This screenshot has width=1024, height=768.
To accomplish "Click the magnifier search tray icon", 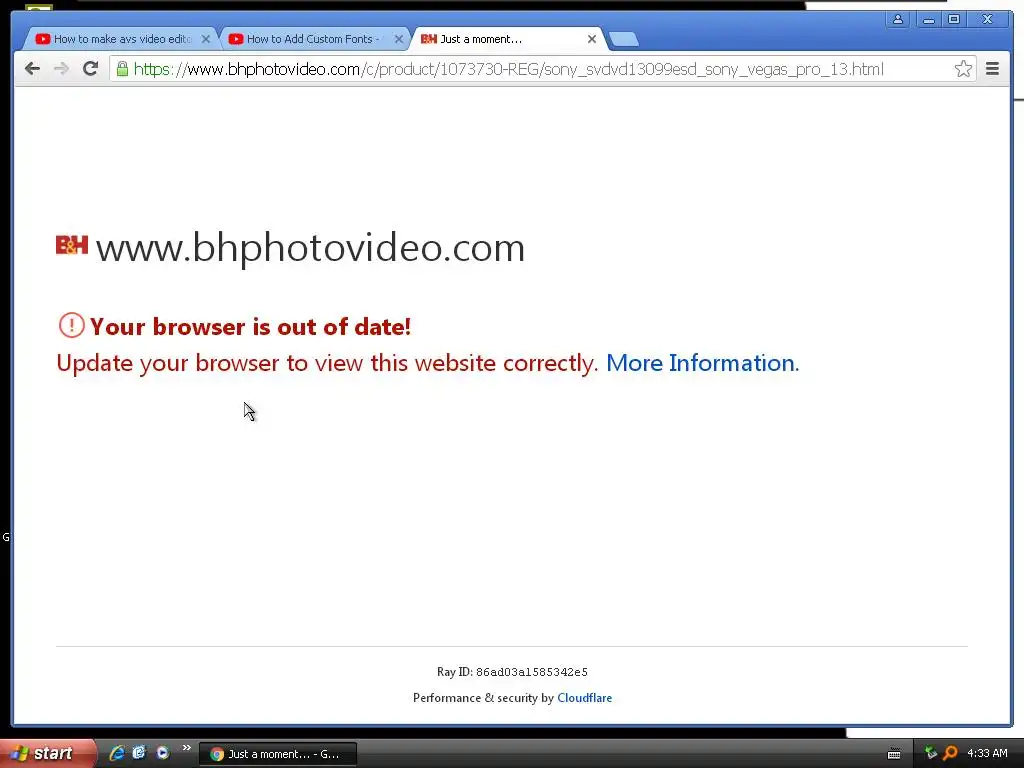I will (x=950, y=753).
